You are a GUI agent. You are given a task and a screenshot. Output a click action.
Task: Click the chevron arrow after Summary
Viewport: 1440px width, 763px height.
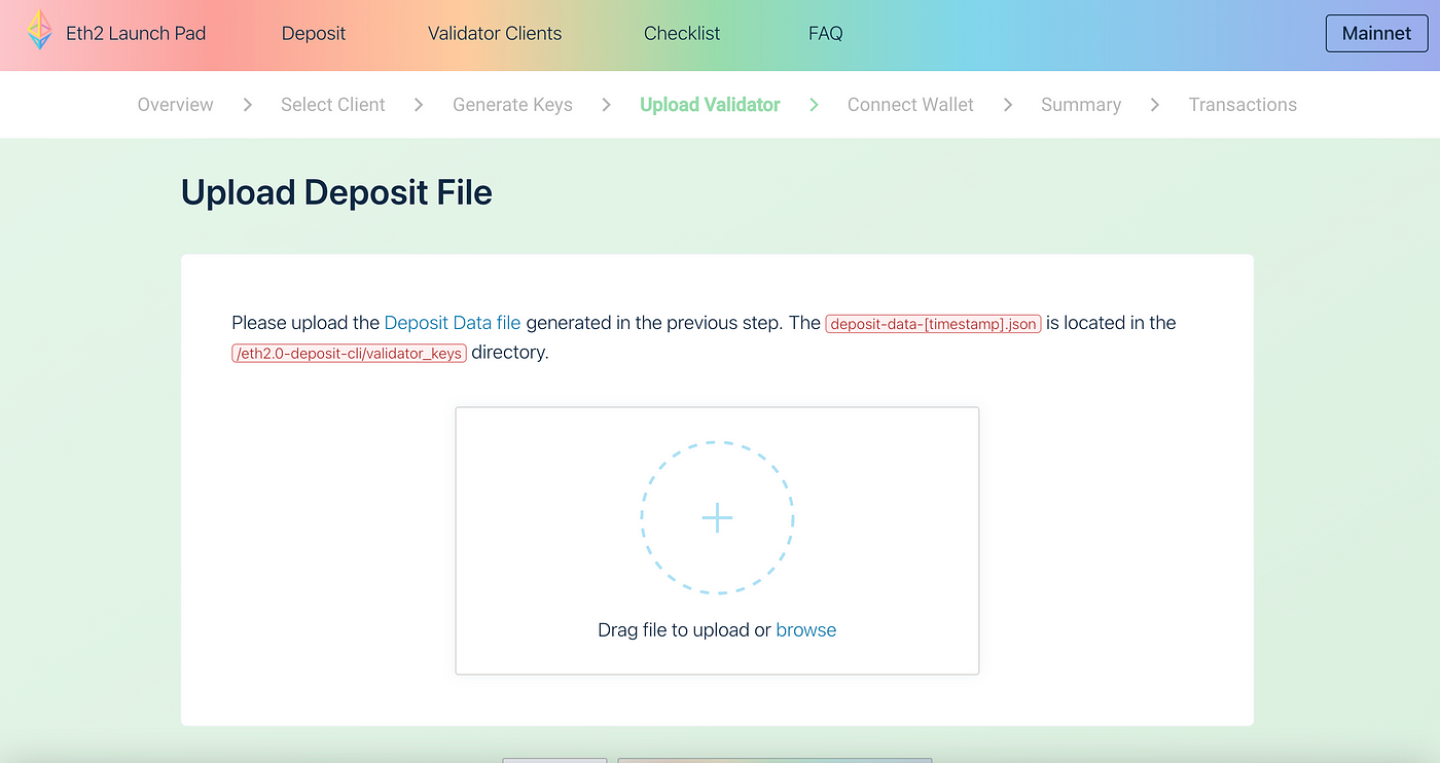[x=1155, y=105]
